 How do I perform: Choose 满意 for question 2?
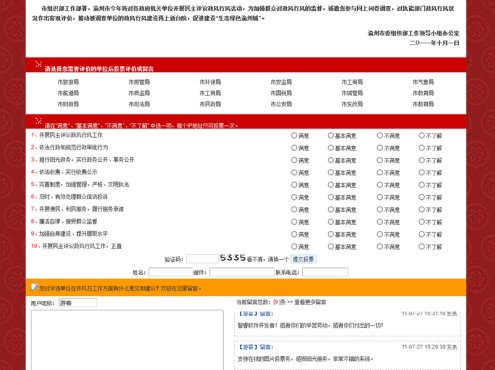click(294, 148)
